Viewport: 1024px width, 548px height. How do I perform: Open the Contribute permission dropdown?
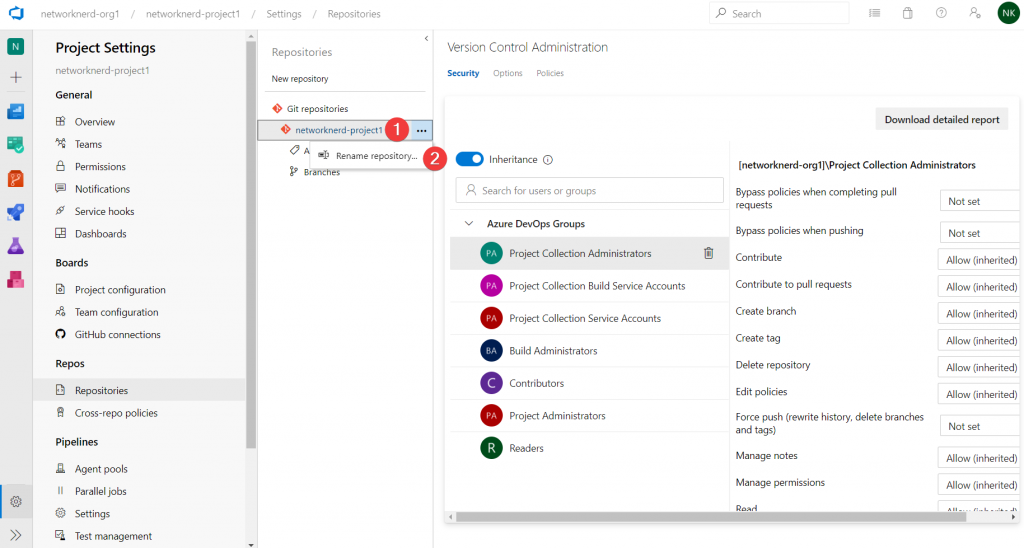point(980,259)
